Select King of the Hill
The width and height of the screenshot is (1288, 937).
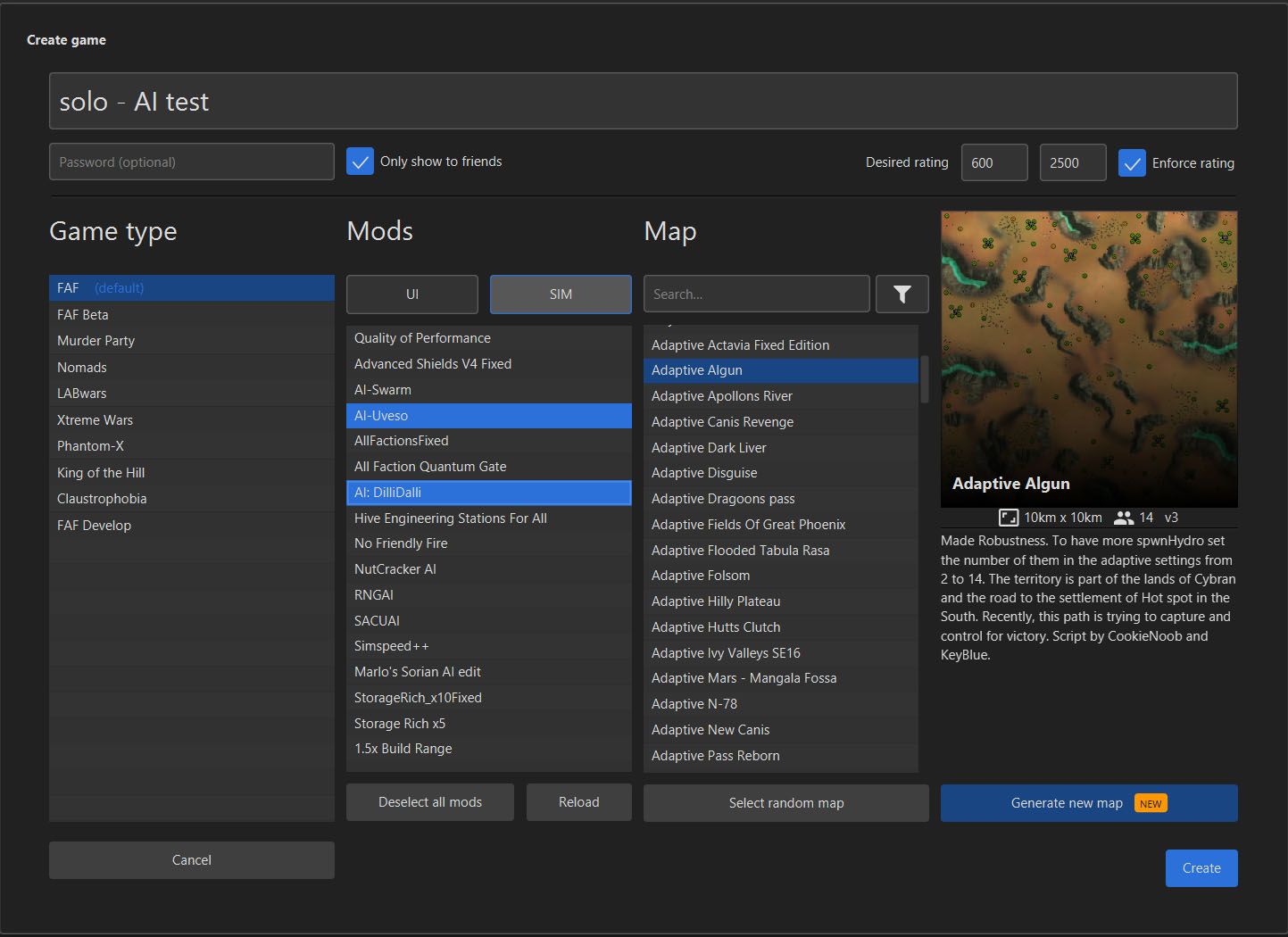click(192, 472)
